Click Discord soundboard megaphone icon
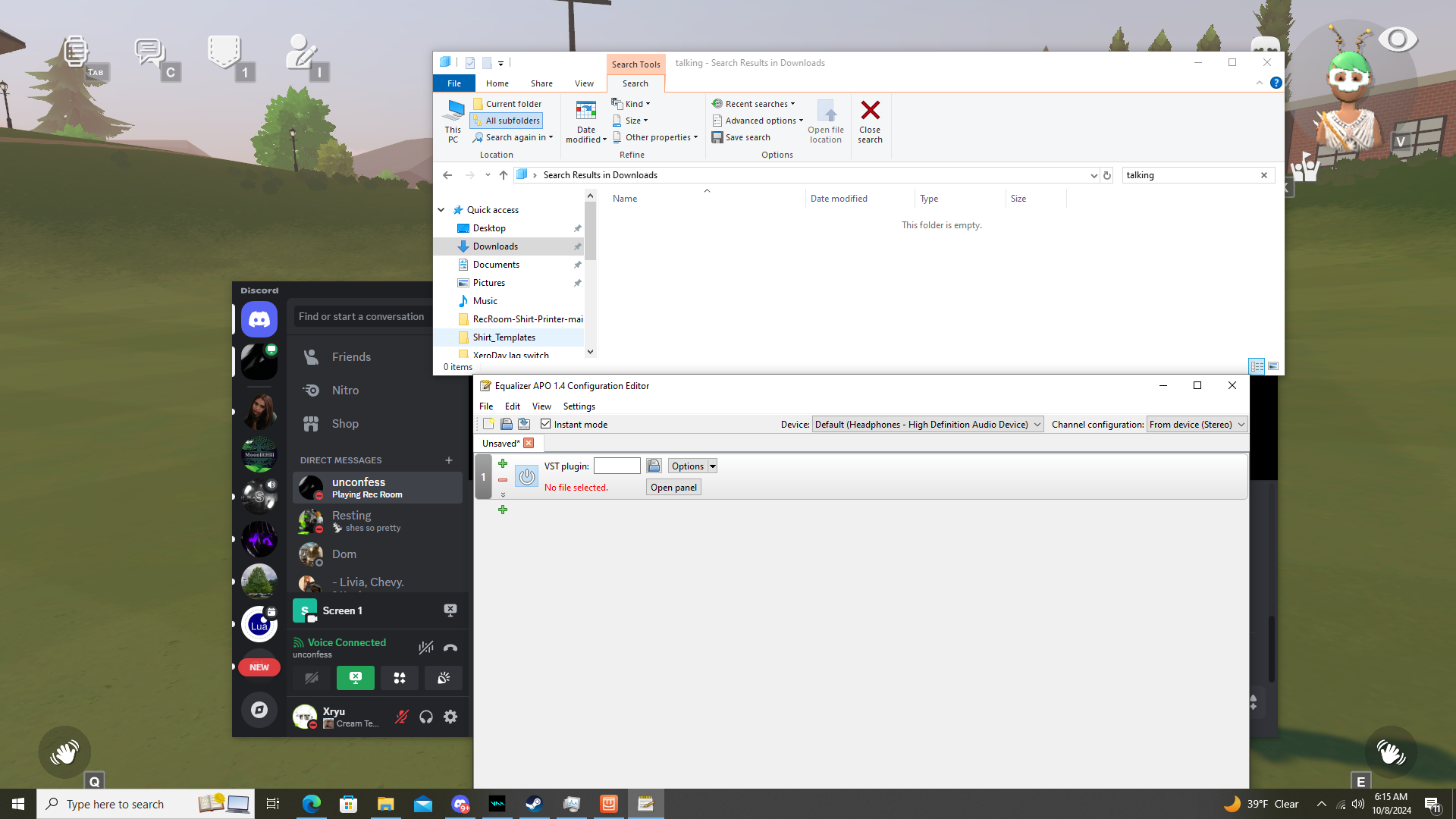Viewport: 1456px width, 819px height. coord(444,677)
